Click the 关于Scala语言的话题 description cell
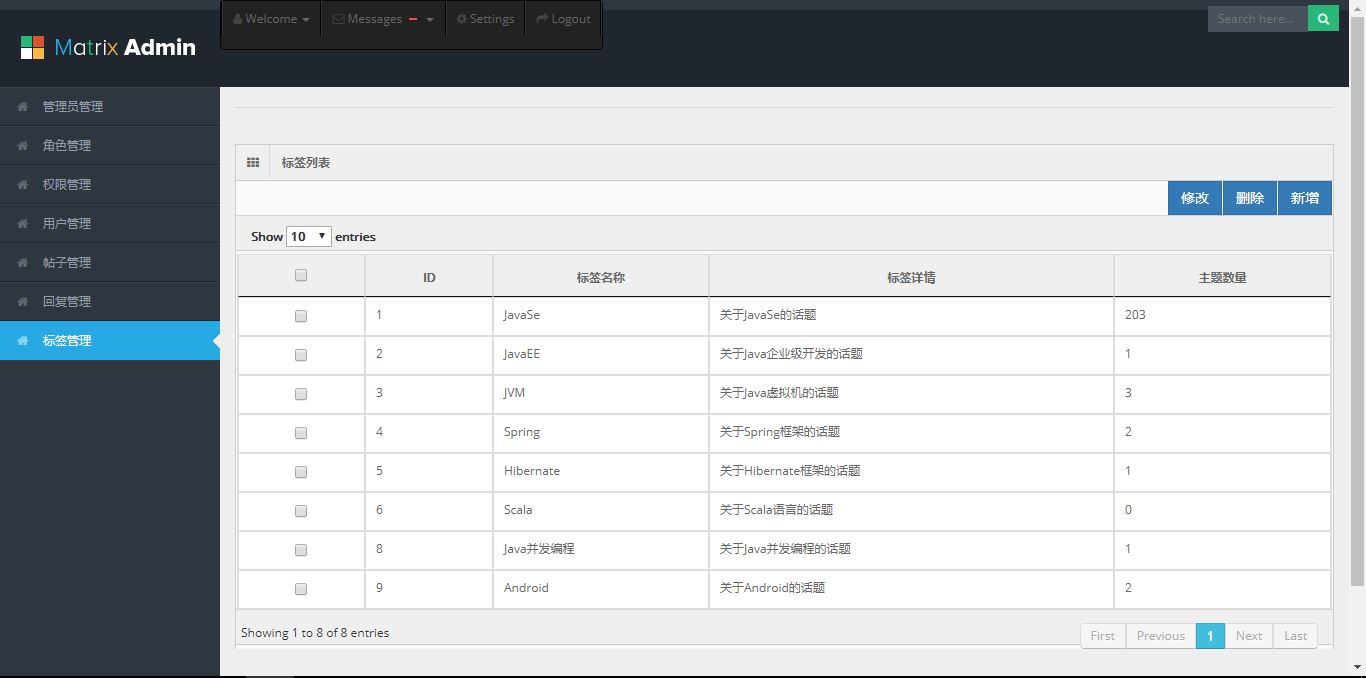The width and height of the screenshot is (1366, 678). click(911, 510)
